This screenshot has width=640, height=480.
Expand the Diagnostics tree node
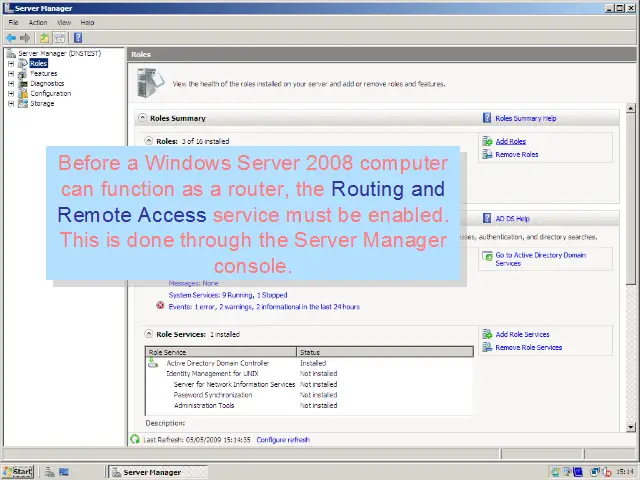tap(11, 84)
